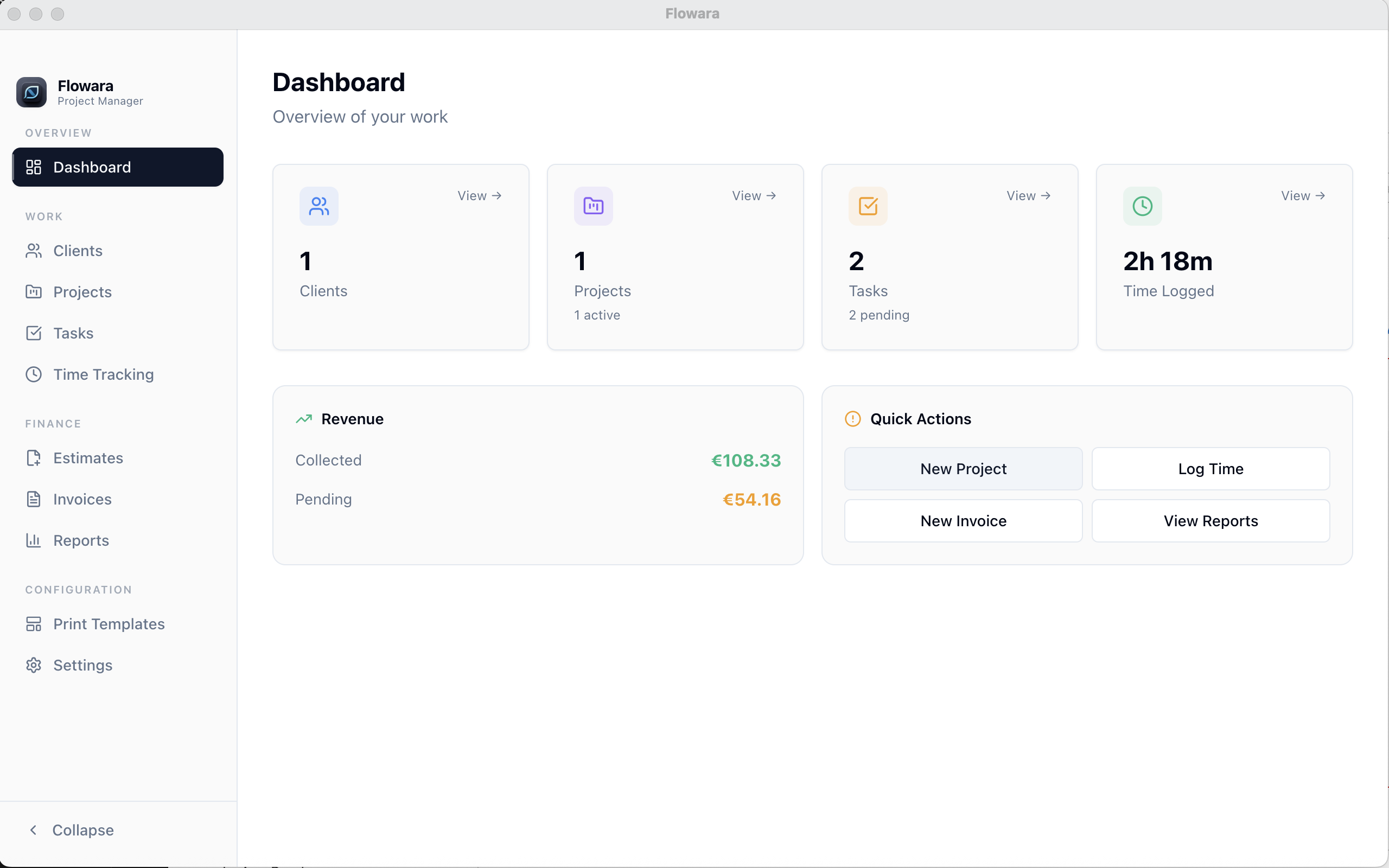Screen dimensions: 1389x868
Task: Click the New Invoice button
Action: point(963,521)
